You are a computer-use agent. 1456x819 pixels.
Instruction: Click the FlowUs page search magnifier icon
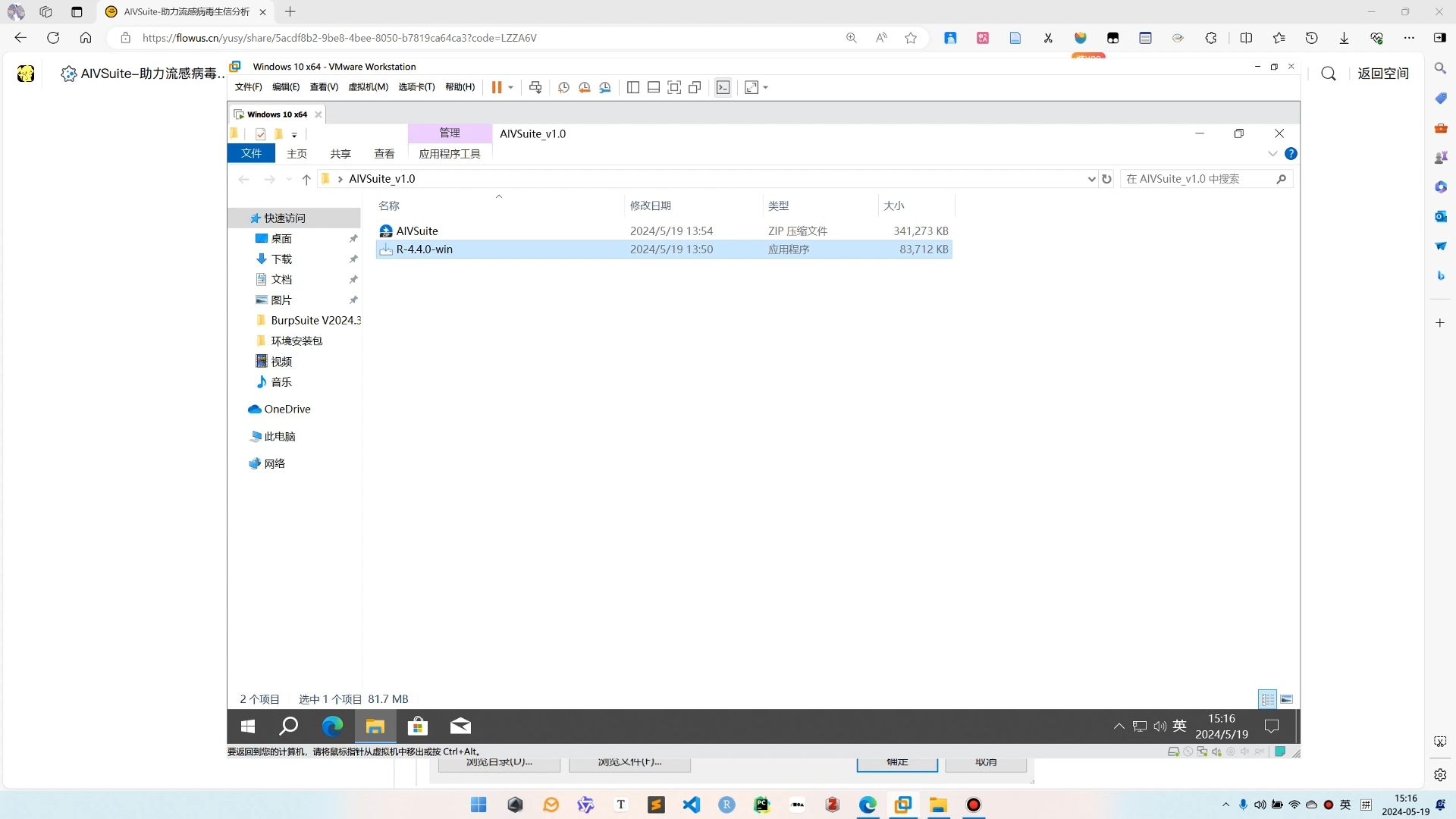pos(1329,74)
